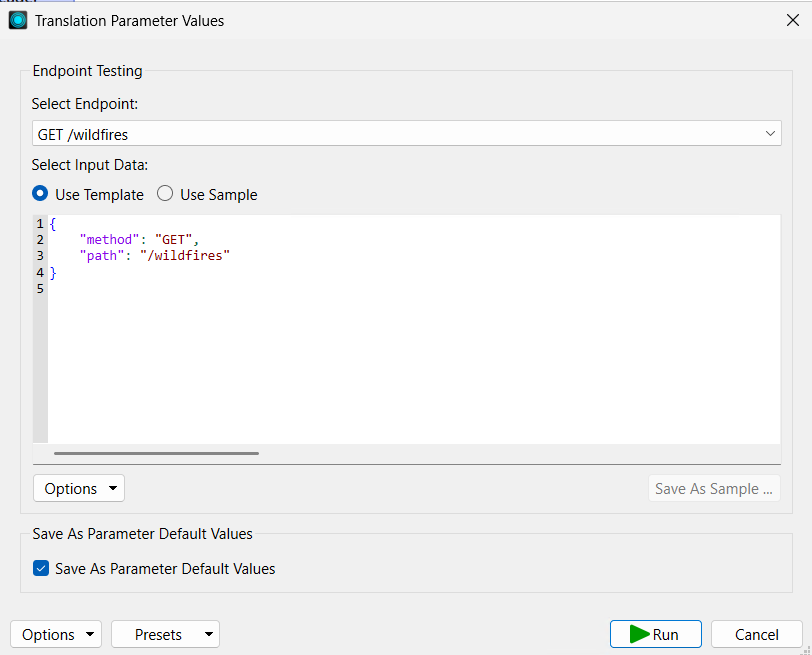Click the horizontal scrollbar of the editor
This screenshot has height=655, width=812.
(156, 454)
